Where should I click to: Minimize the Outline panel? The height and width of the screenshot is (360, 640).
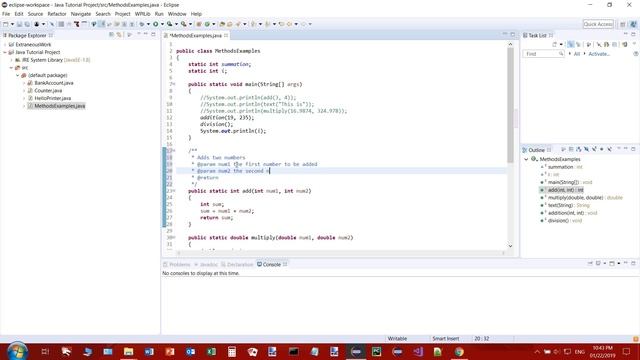tap(626, 149)
